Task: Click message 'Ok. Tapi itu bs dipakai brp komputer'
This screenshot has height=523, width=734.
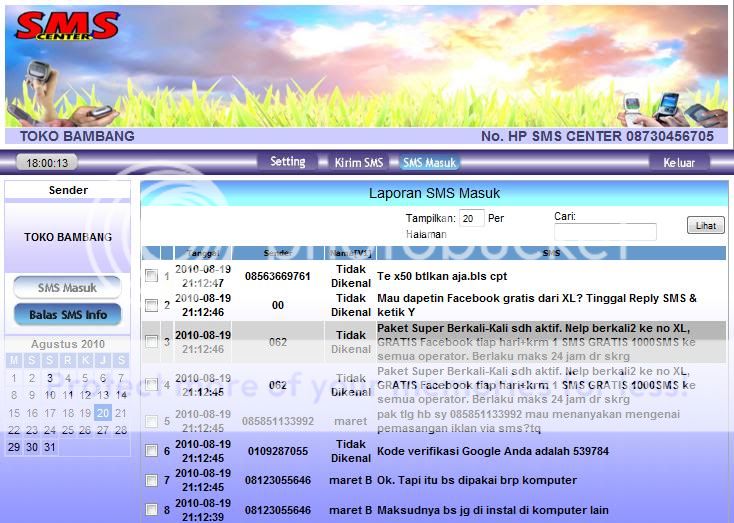Action: point(477,480)
